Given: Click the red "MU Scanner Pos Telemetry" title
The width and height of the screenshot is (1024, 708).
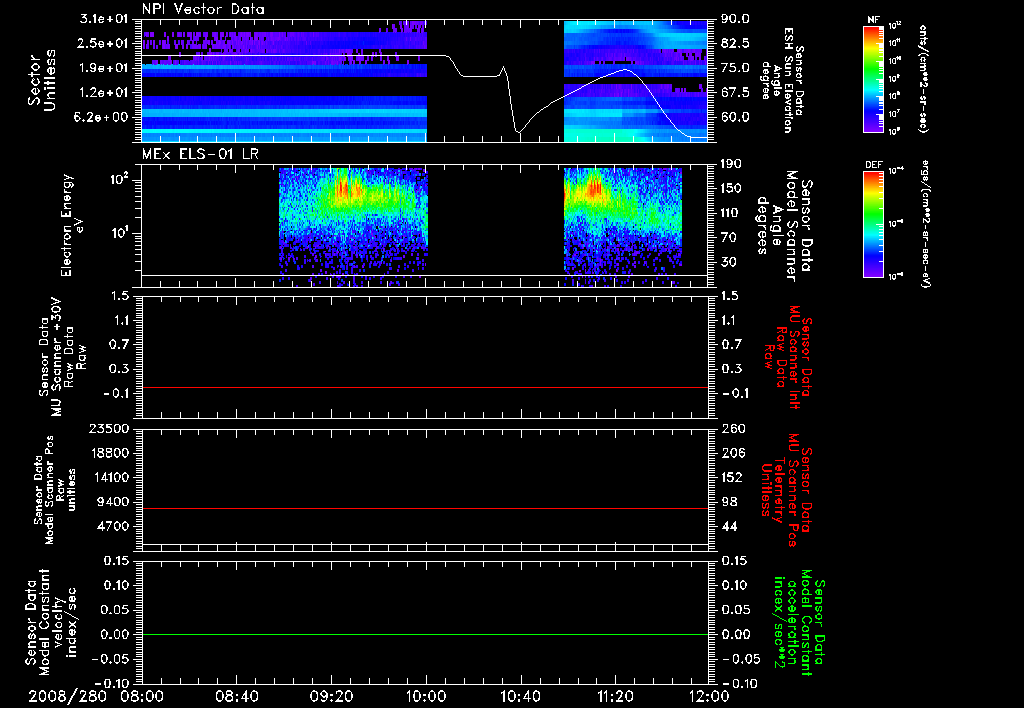Looking at the screenshot, I should 786,489.
